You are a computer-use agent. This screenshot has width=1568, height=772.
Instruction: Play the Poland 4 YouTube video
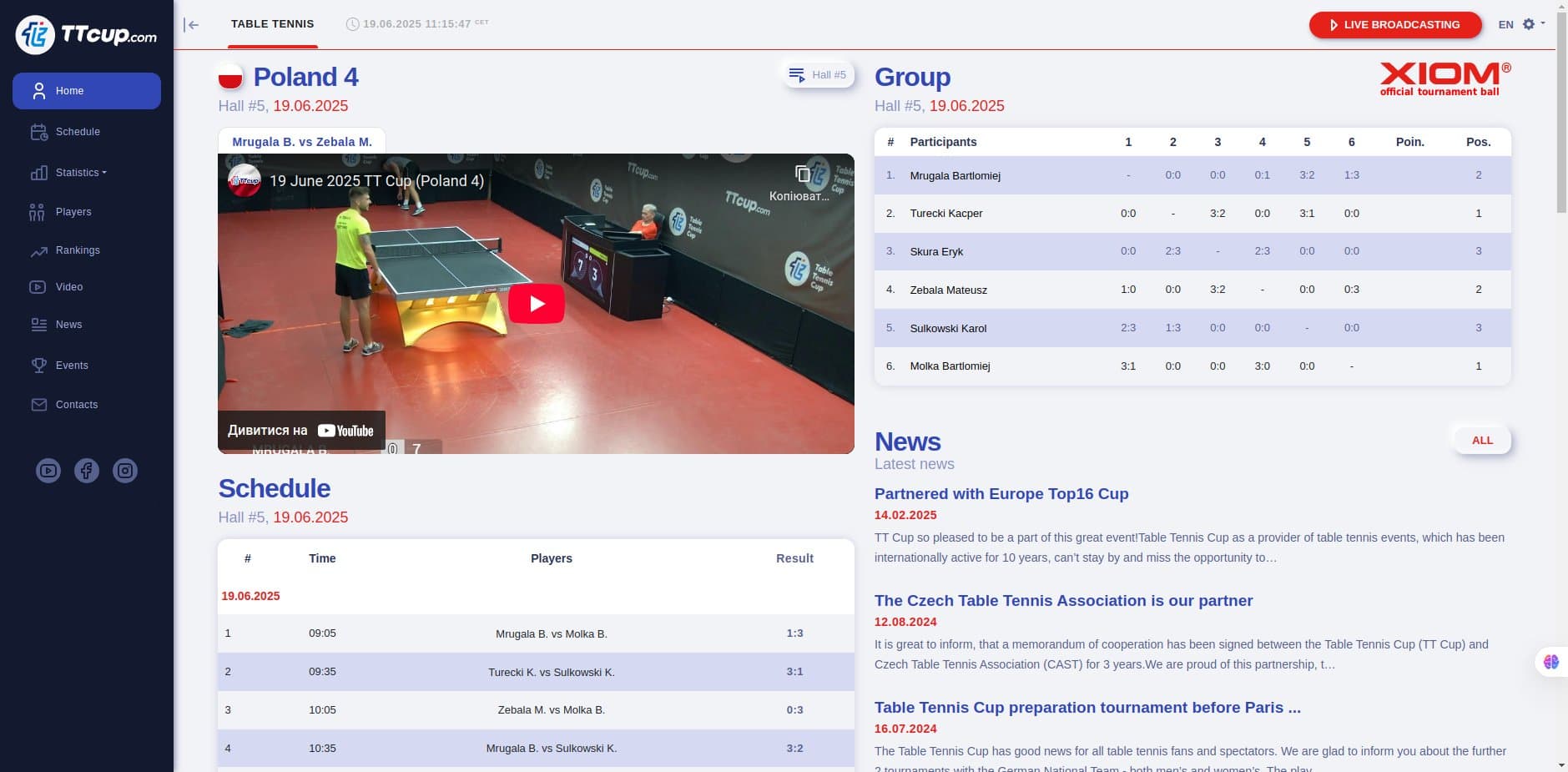coord(536,304)
